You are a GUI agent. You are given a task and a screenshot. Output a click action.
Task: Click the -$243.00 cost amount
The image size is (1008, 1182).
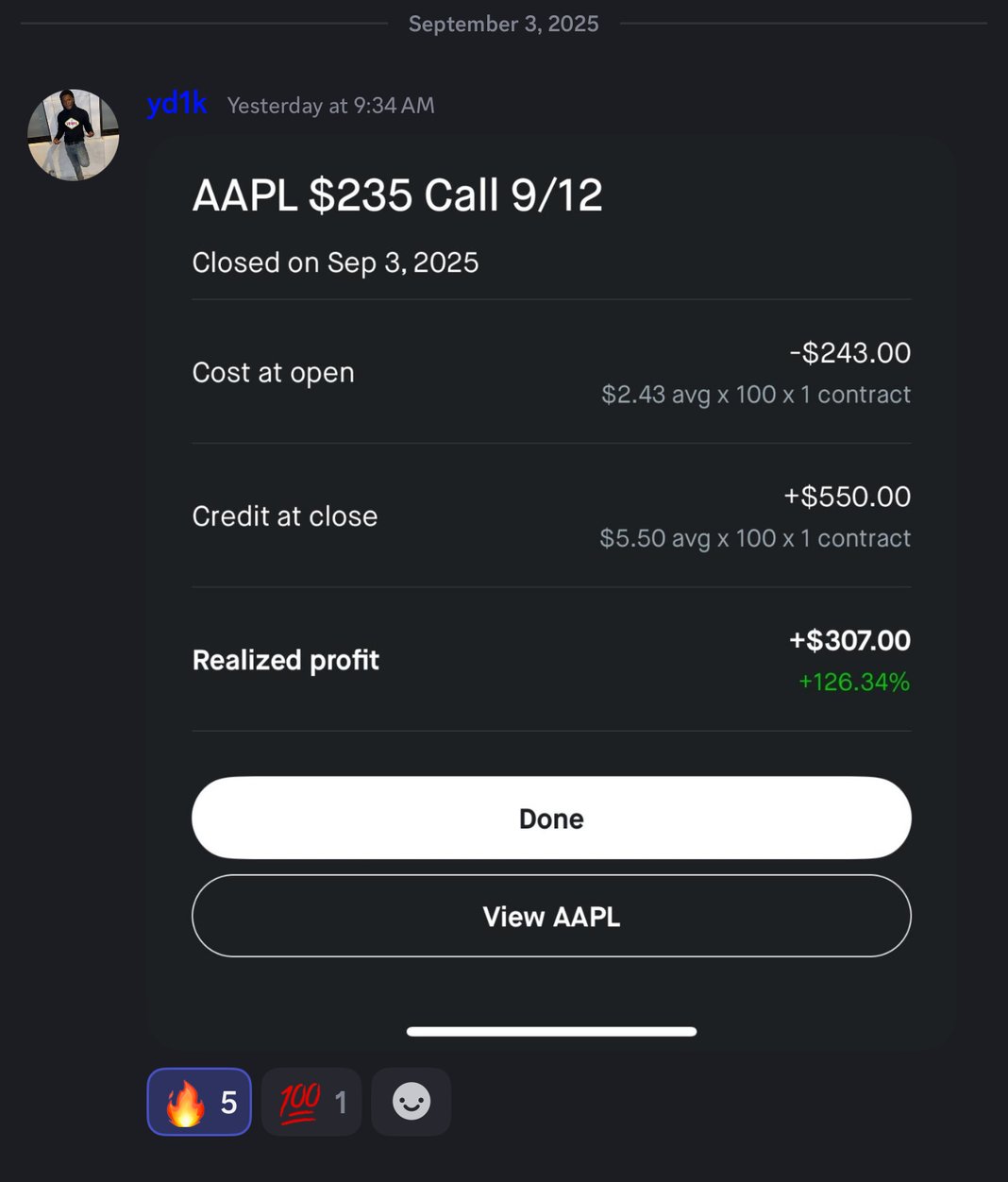coord(850,352)
